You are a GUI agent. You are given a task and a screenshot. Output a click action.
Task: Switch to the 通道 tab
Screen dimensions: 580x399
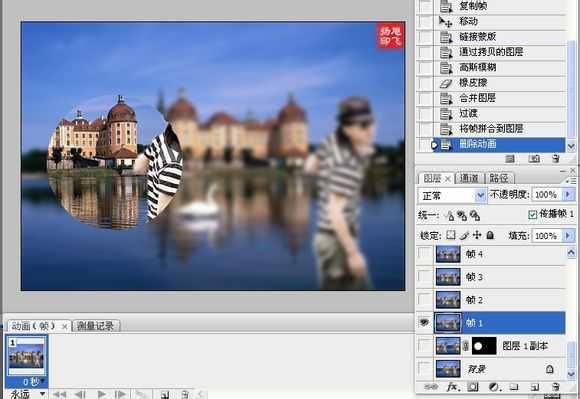pyautogui.click(x=469, y=179)
